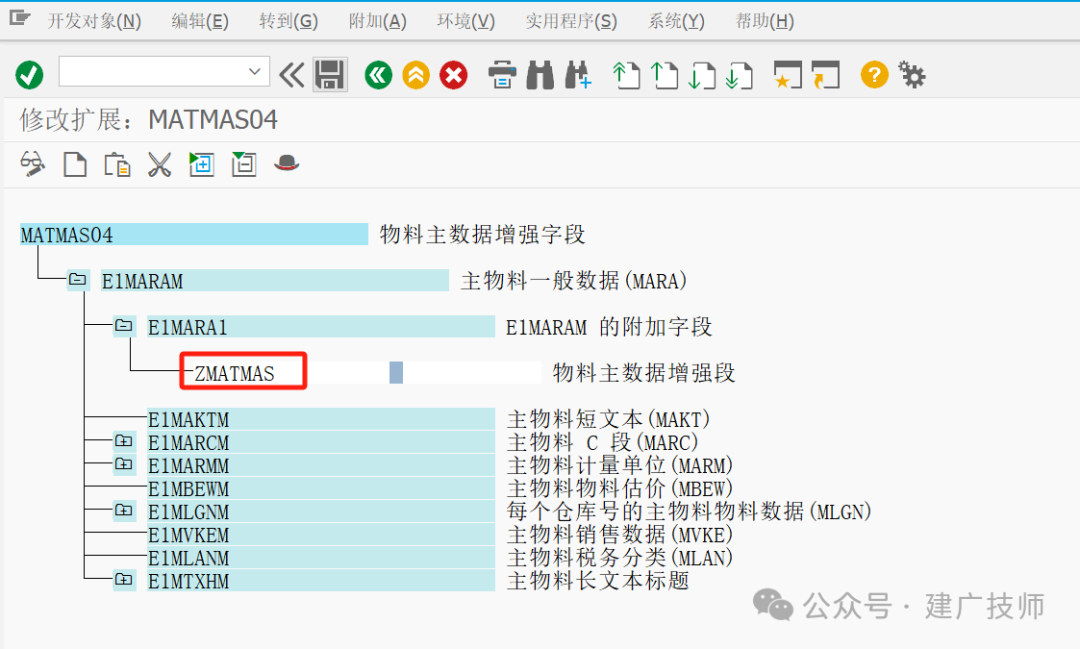Viewport: 1080px width, 649px height.
Task: Click the green Back icon
Action: click(379, 74)
